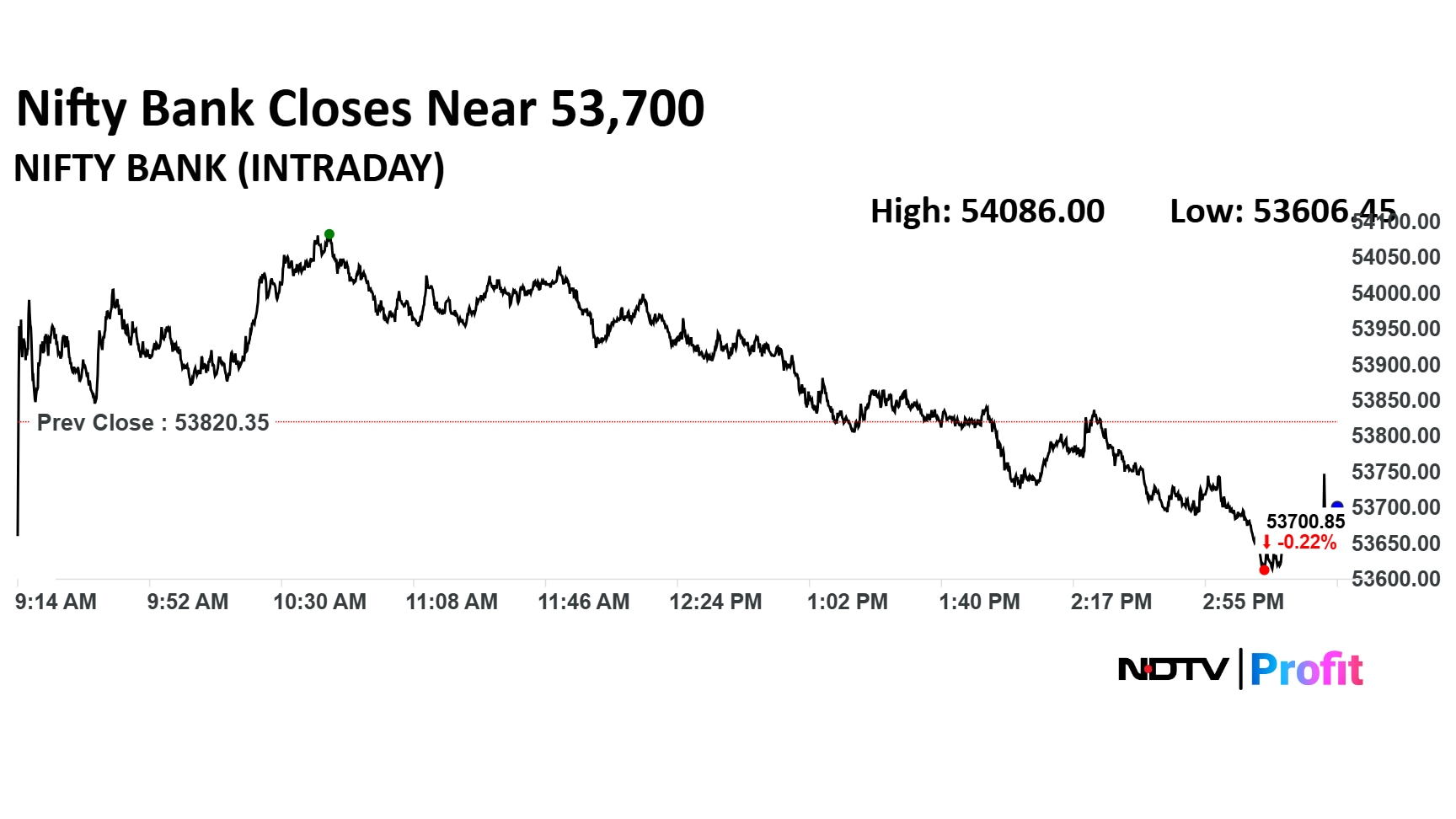
Task: Click the 53600.00 price axis label
Action: (1395, 579)
